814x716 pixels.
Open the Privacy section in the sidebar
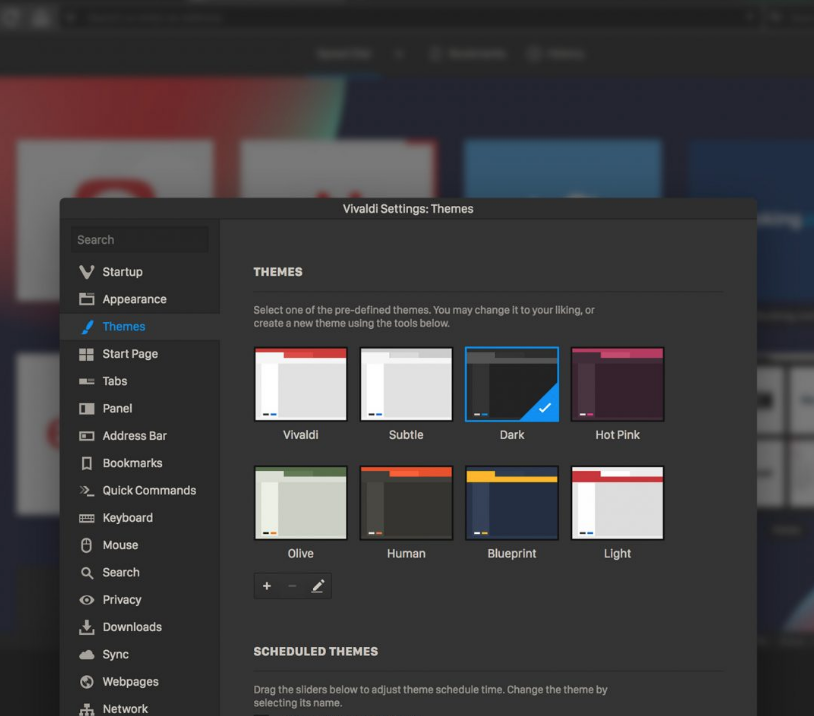139,600
